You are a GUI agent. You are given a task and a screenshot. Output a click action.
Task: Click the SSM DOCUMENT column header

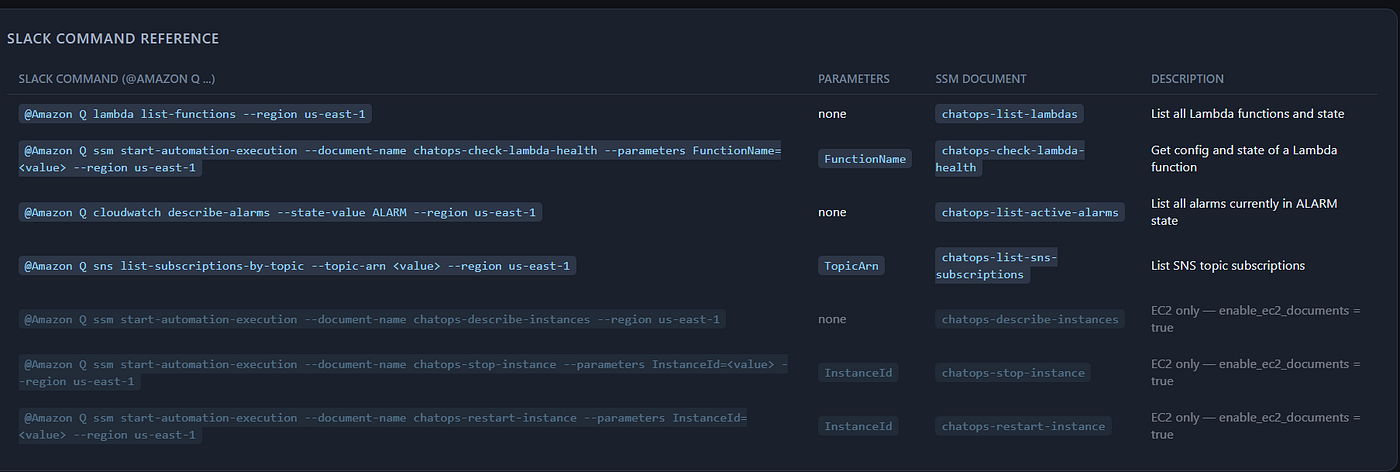click(x=981, y=79)
